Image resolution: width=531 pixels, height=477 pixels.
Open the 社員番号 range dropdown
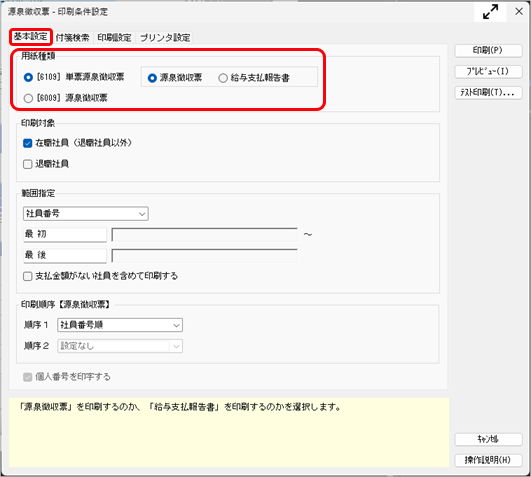pos(86,214)
